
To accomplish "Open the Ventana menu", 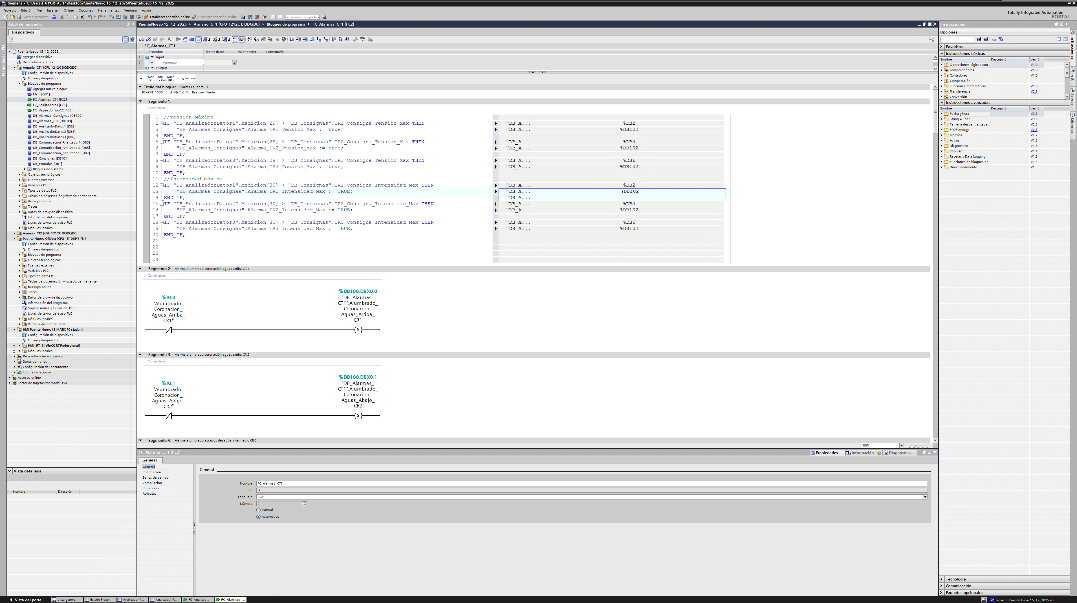I will [131, 10].
